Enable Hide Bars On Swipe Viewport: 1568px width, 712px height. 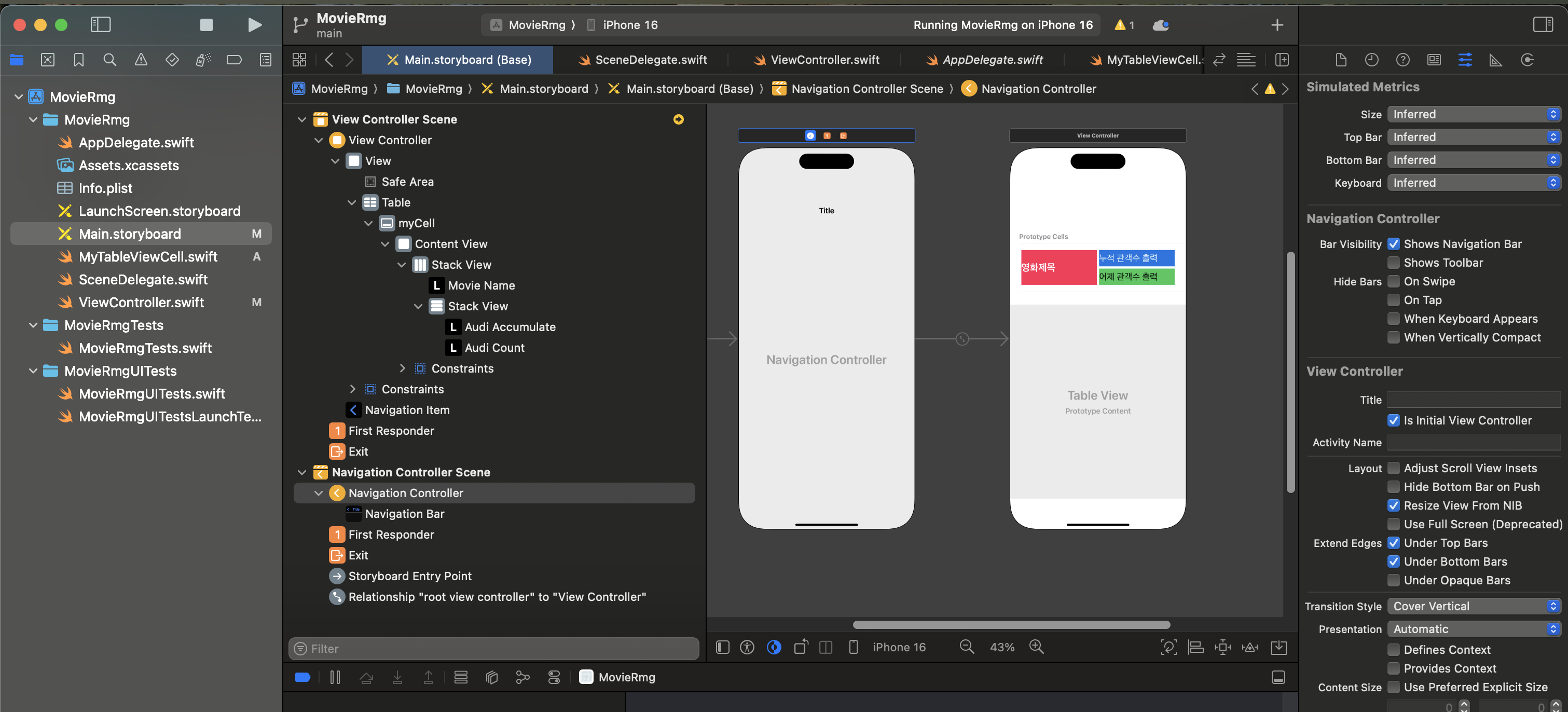[x=1393, y=282]
